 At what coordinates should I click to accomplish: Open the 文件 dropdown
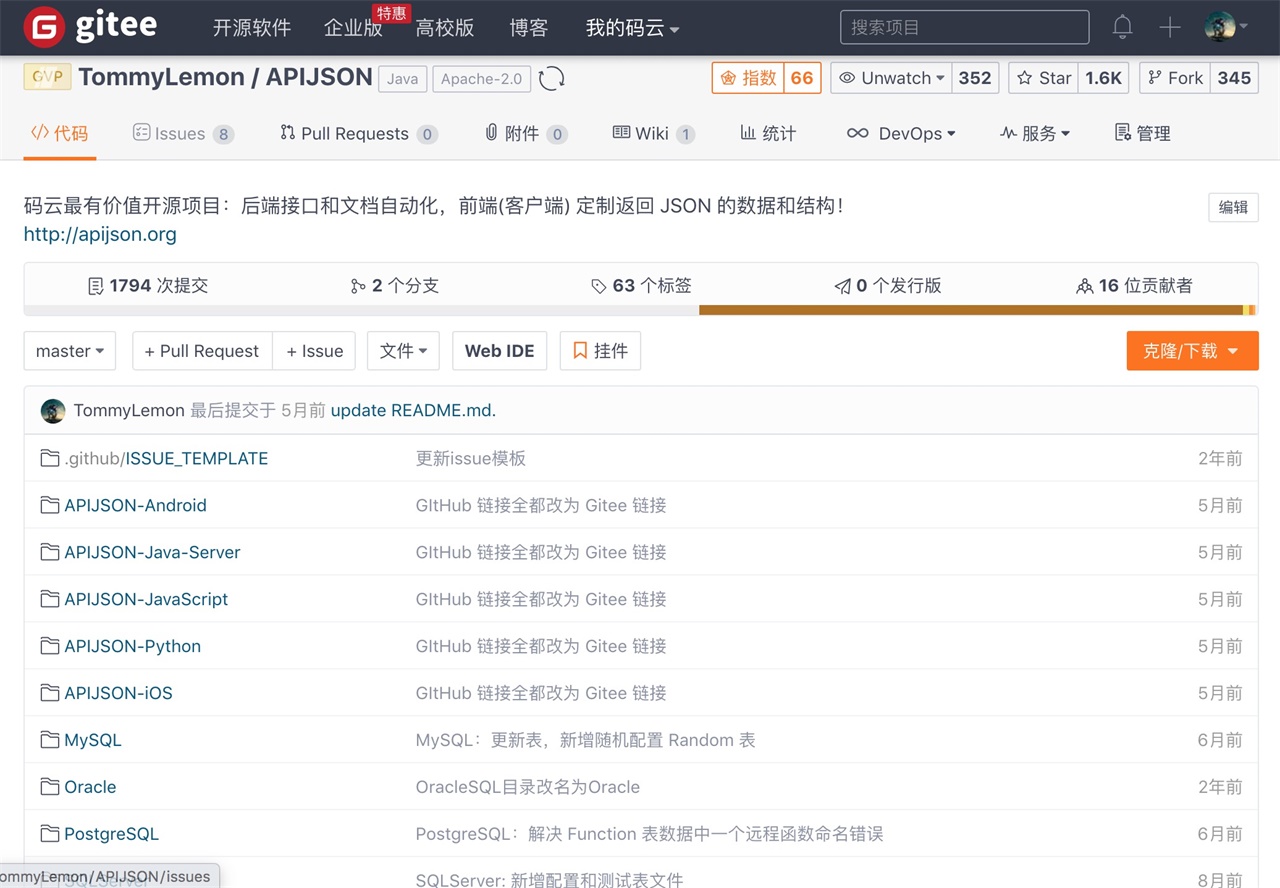(x=404, y=351)
